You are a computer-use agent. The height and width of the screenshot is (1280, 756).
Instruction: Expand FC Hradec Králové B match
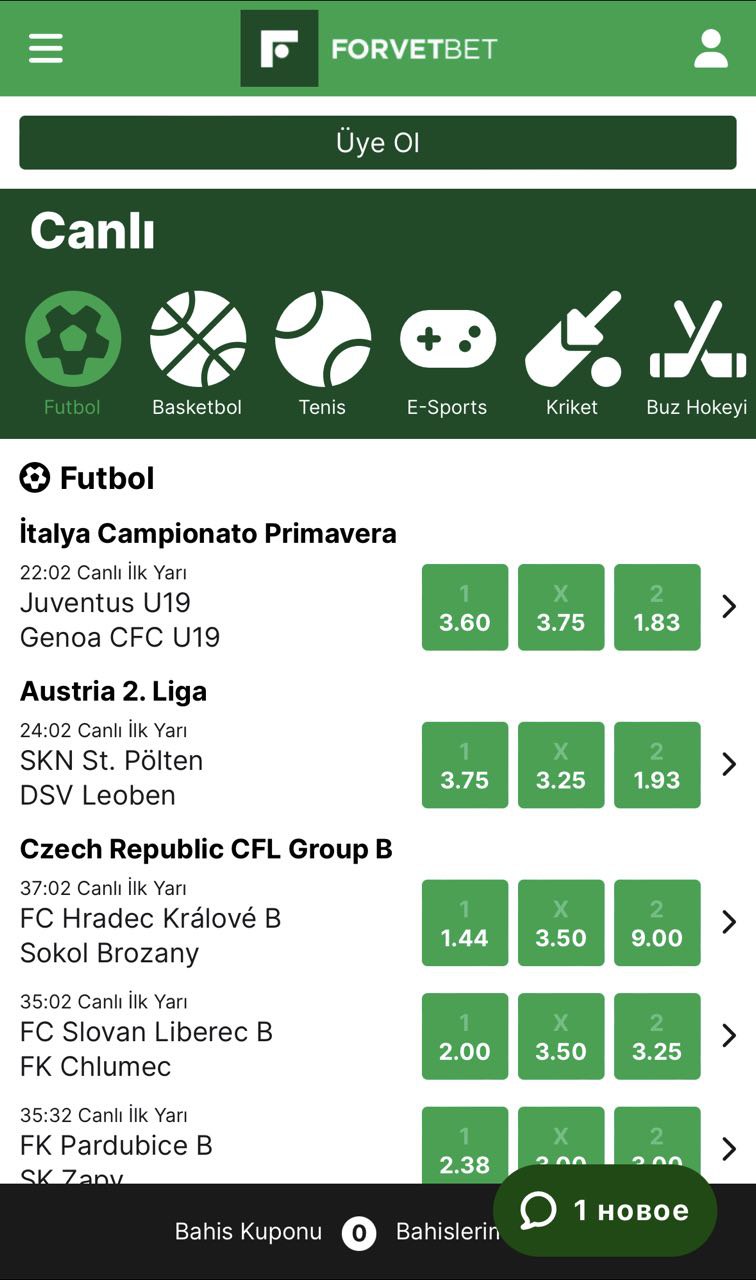click(729, 922)
